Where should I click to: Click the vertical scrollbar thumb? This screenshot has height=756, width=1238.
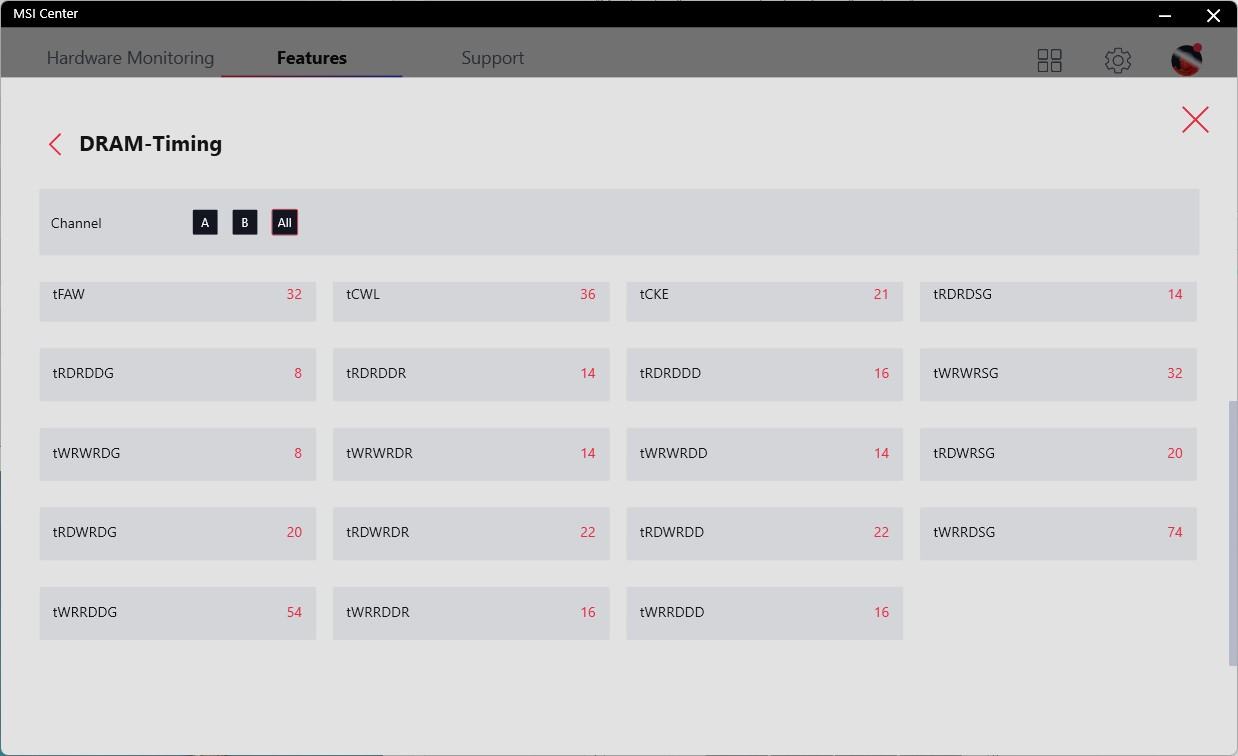[x=1233, y=533]
